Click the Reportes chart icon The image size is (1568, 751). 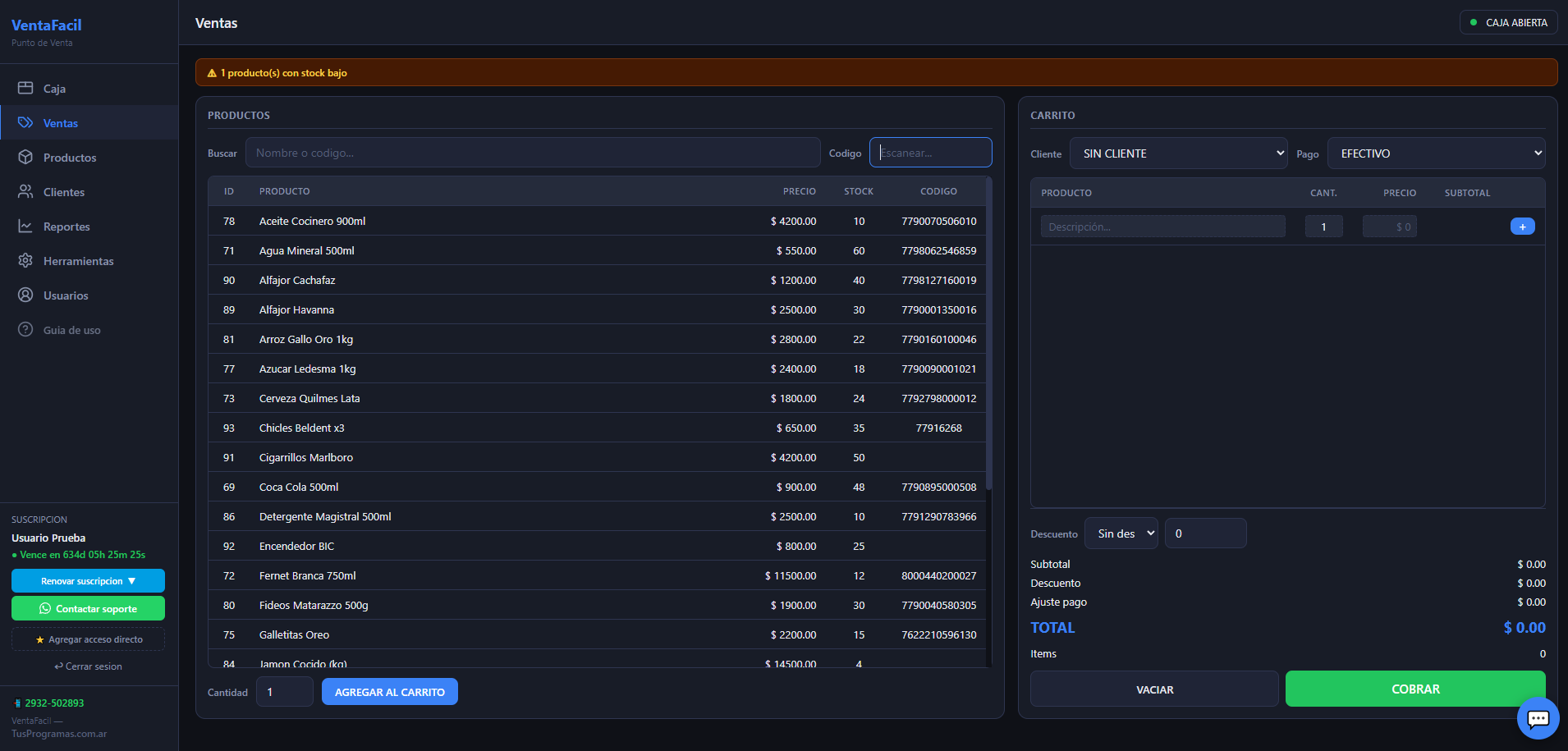click(x=25, y=226)
